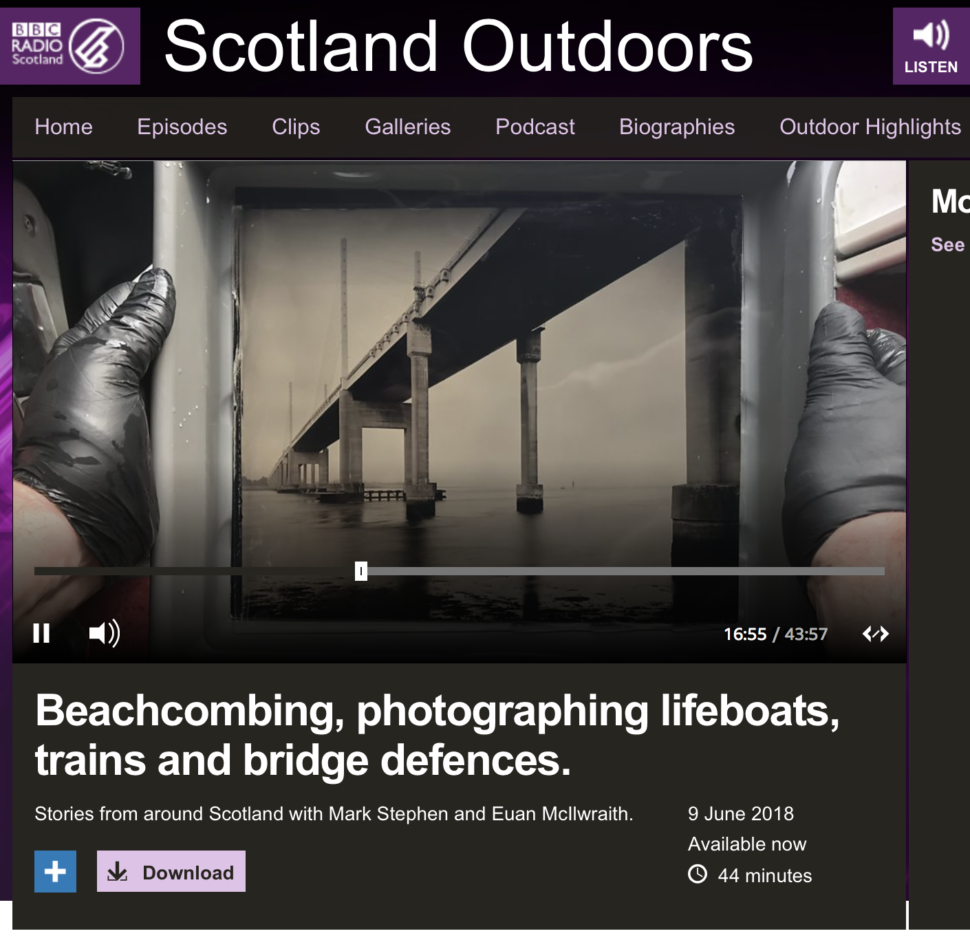Screen dimensions: 970x940
Task: Click the Listen speaker icon
Action: coord(930,36)
